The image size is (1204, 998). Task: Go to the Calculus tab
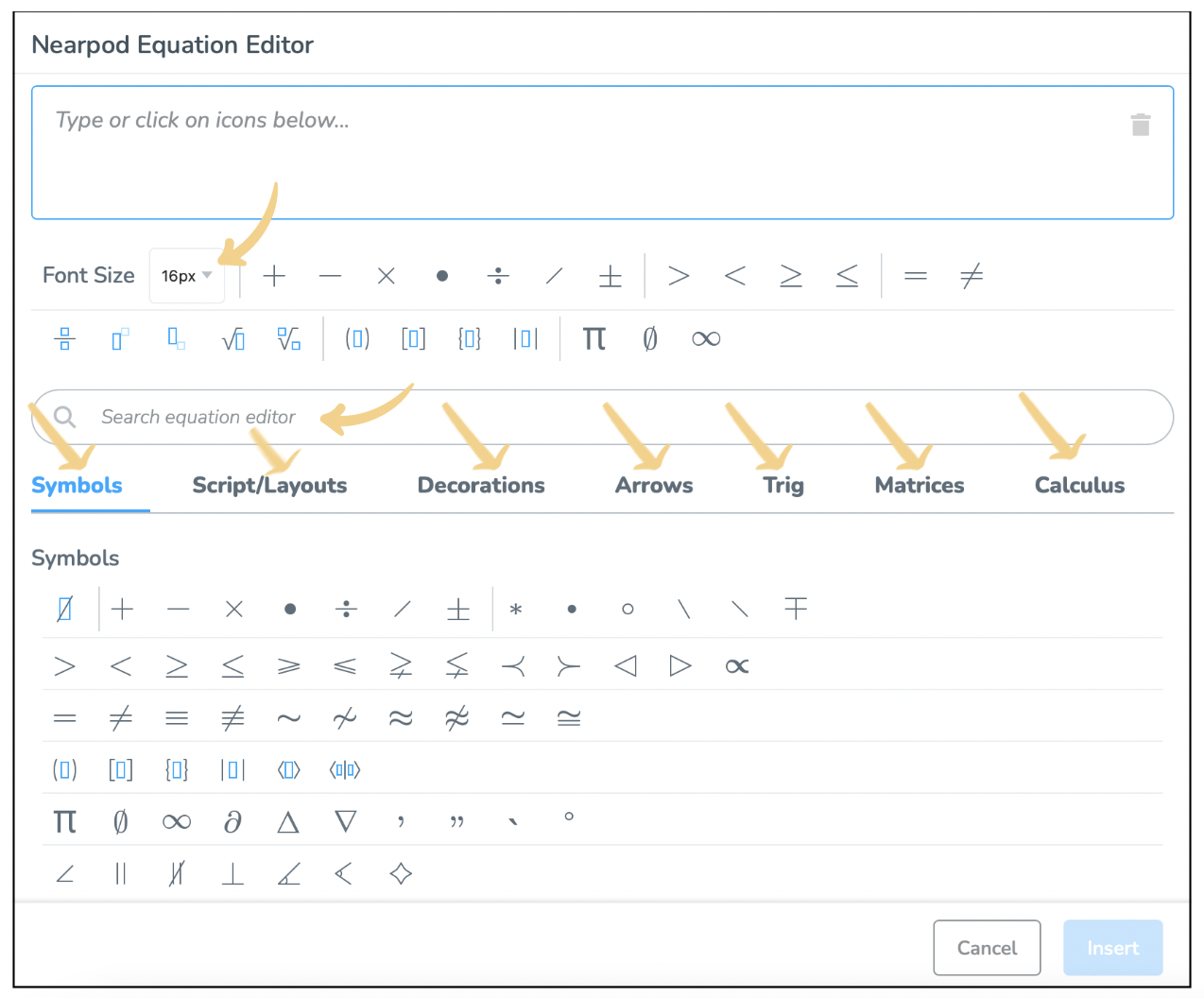(1079, 486)
